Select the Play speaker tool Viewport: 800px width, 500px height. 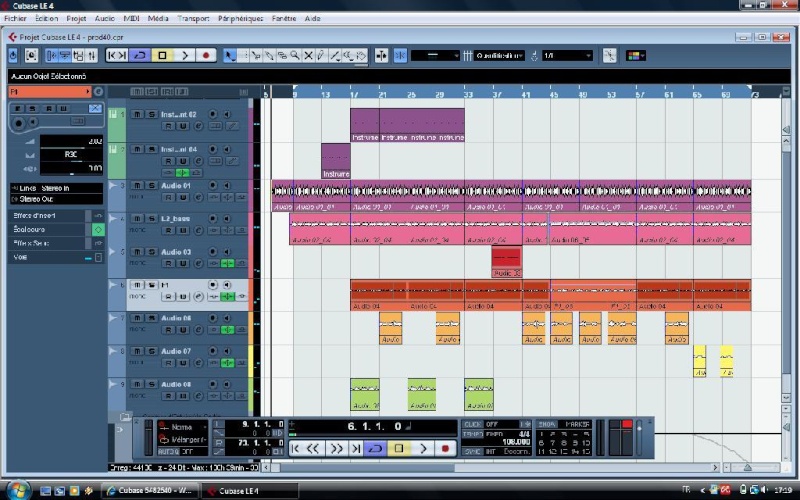coord(348,55)
